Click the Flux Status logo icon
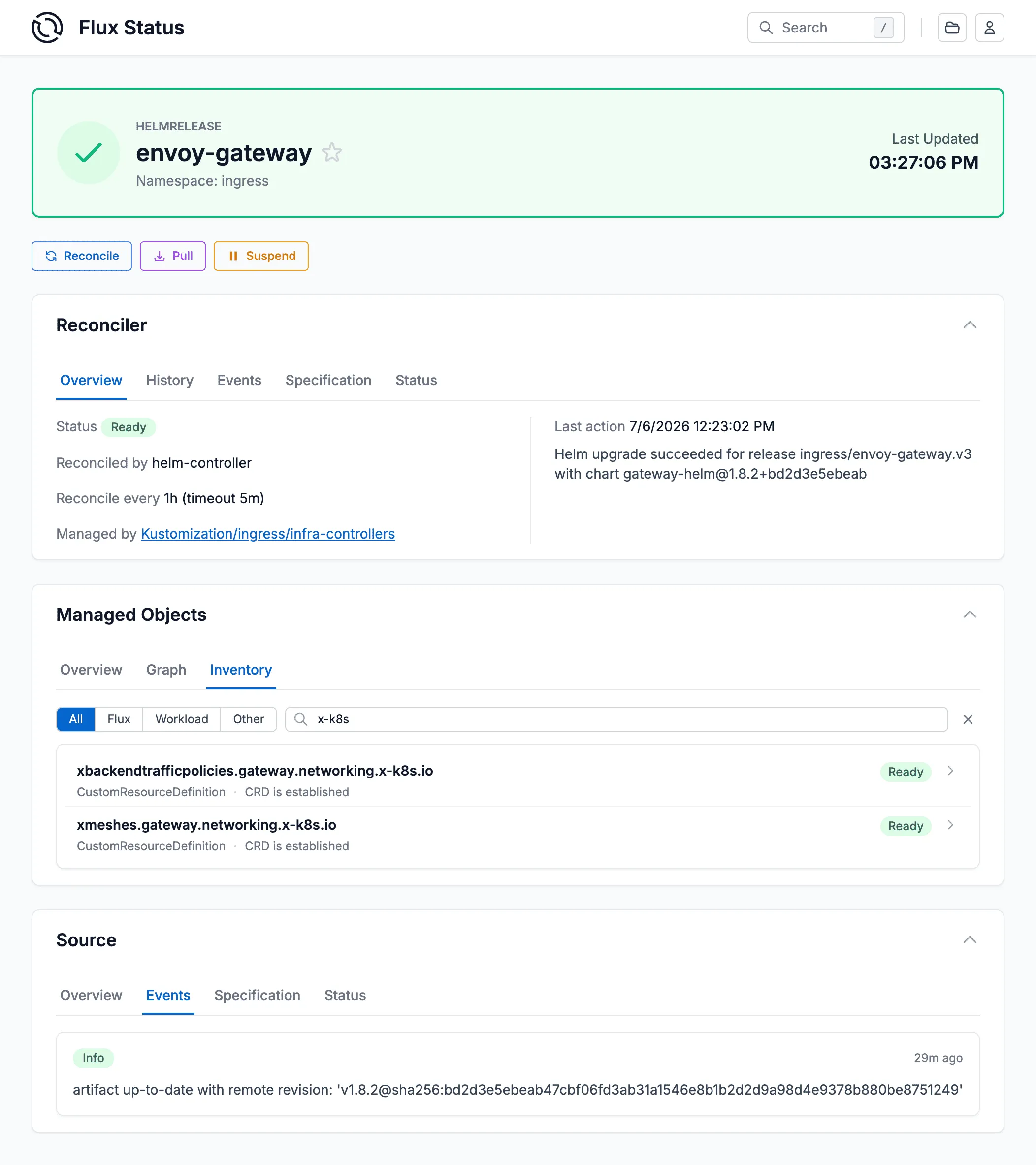Image resolution: width=1036 pixels, height=1165 pixels. pyautogui.click(x=47, y=28)
